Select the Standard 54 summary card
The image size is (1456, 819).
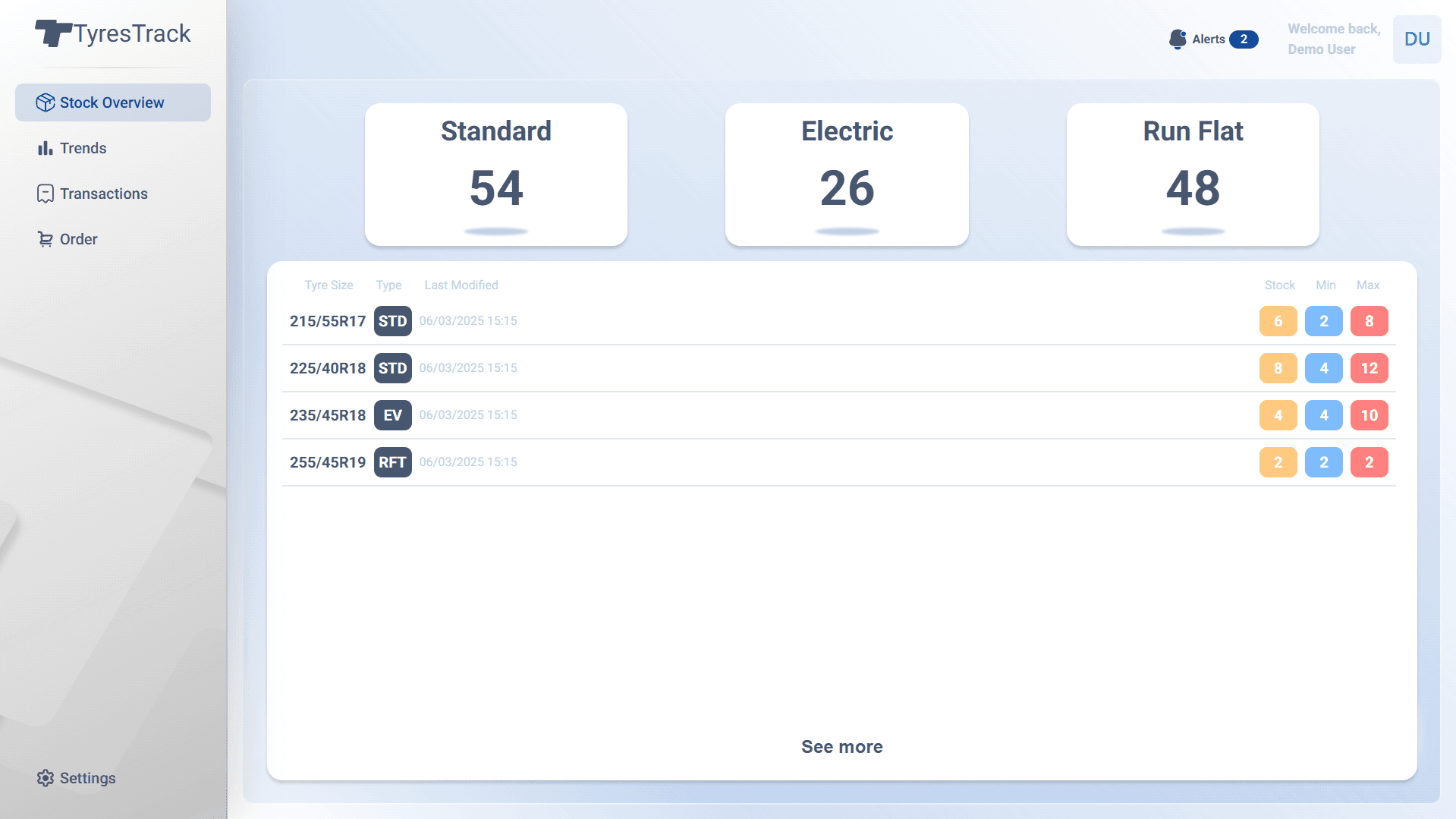click(496, 175)
